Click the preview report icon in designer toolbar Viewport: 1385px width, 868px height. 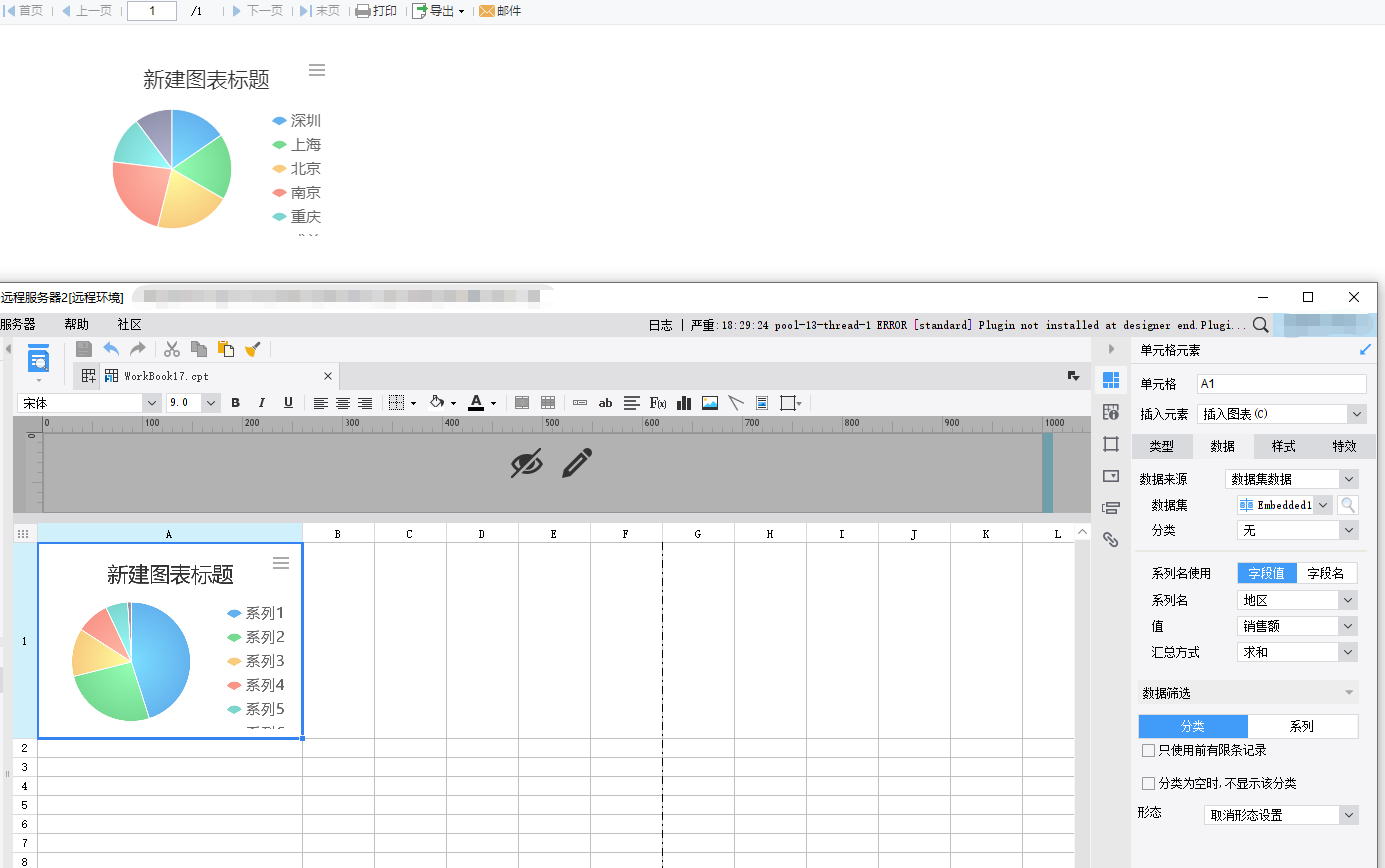[38, 360]
